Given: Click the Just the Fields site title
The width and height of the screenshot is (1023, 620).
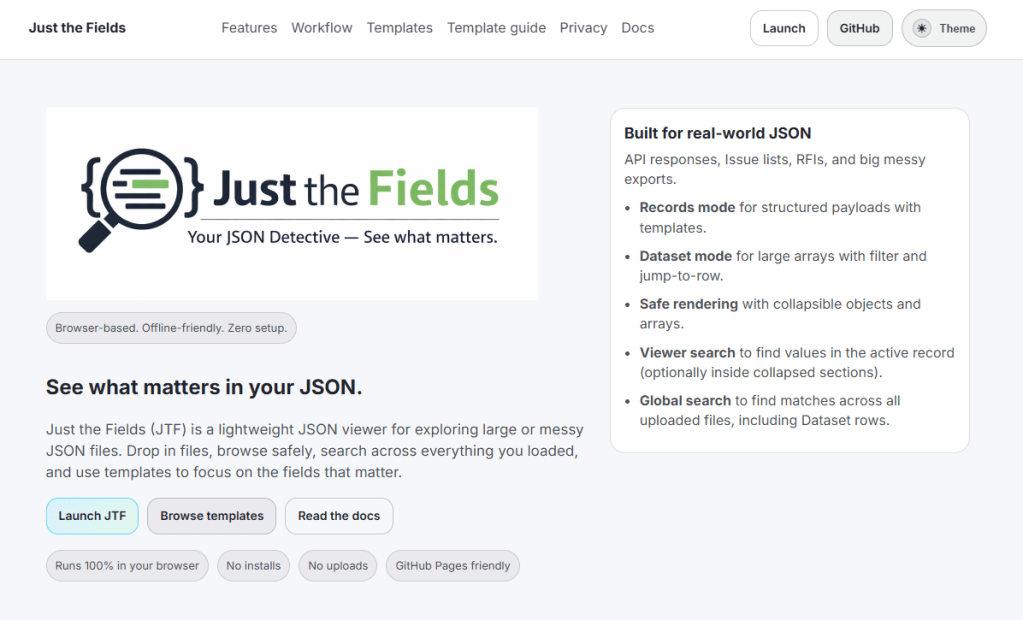Looking at the screenshot, I should point(77,28).
